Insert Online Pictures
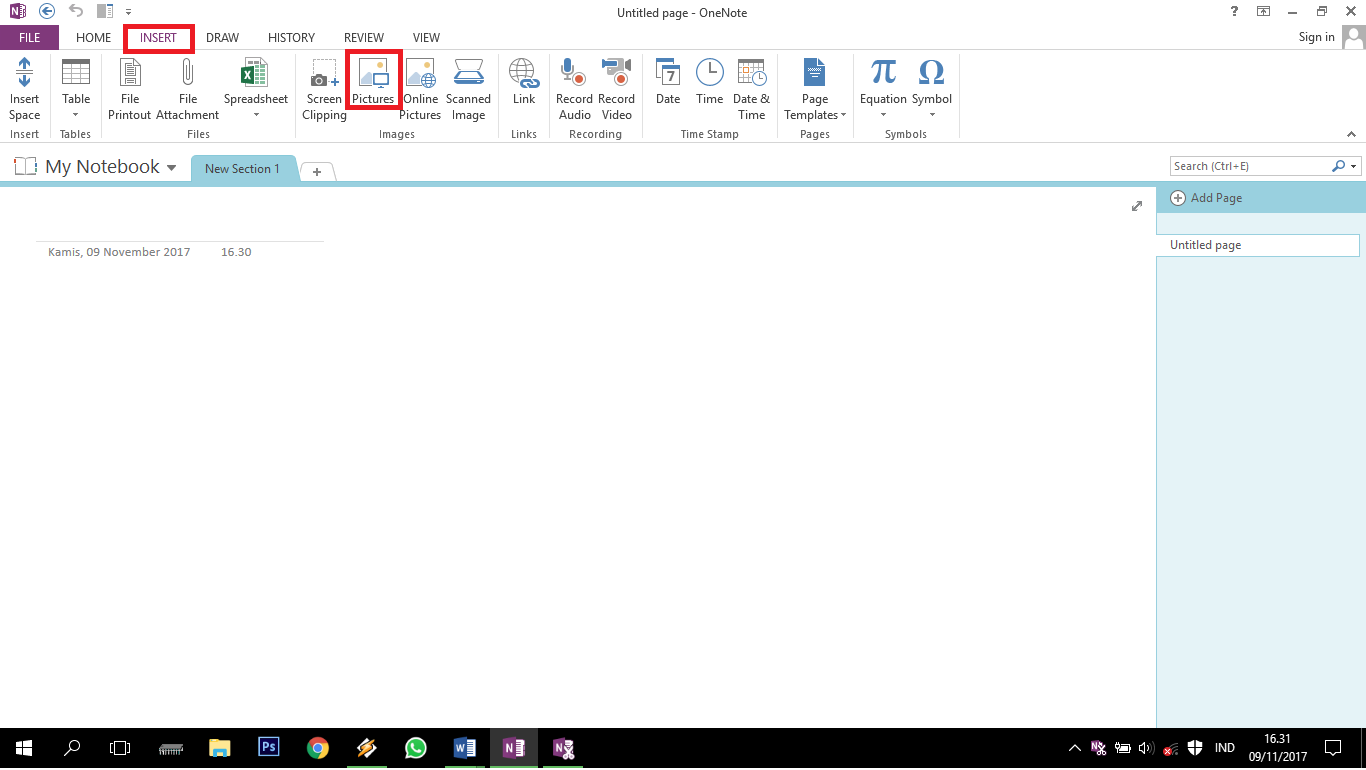Screen dimensions: 1366x770 click(420, 89)
